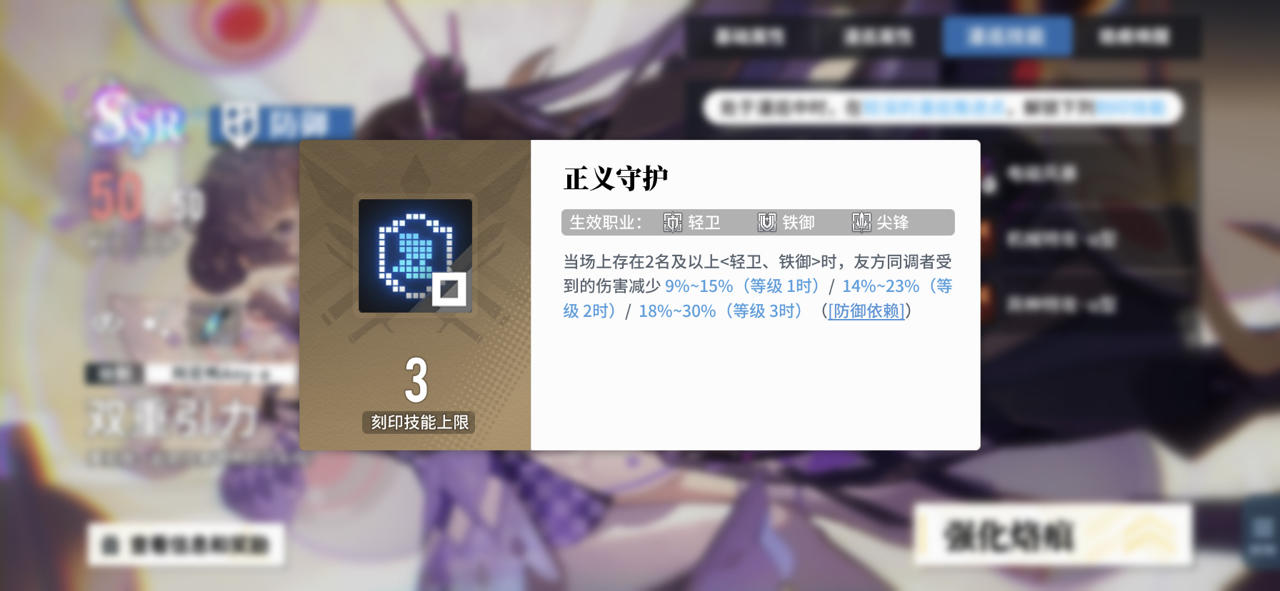1280x591 pixels.
Task: Click the 铁御 class icon
Action: 767,222
